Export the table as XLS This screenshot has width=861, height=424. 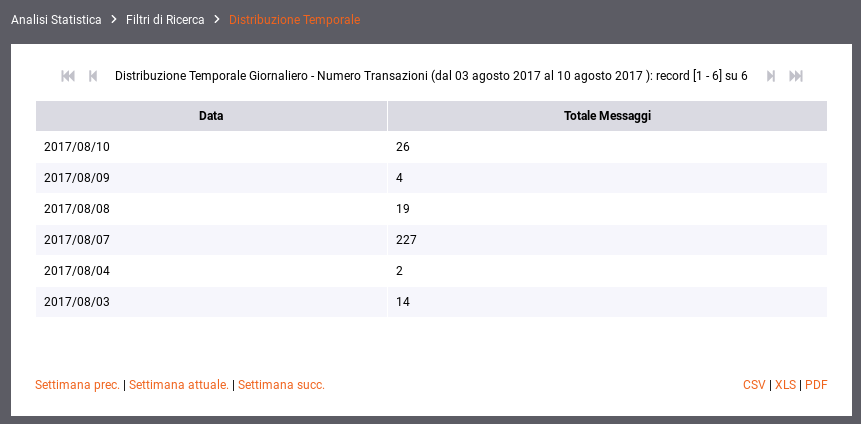coord(785,385)
